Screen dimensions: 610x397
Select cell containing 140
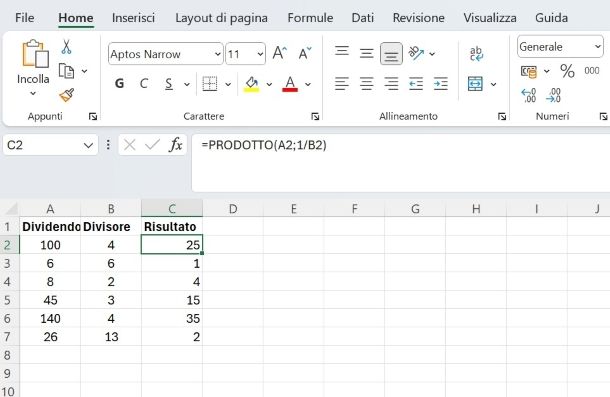pyautogui.click(x=50, y=318)
